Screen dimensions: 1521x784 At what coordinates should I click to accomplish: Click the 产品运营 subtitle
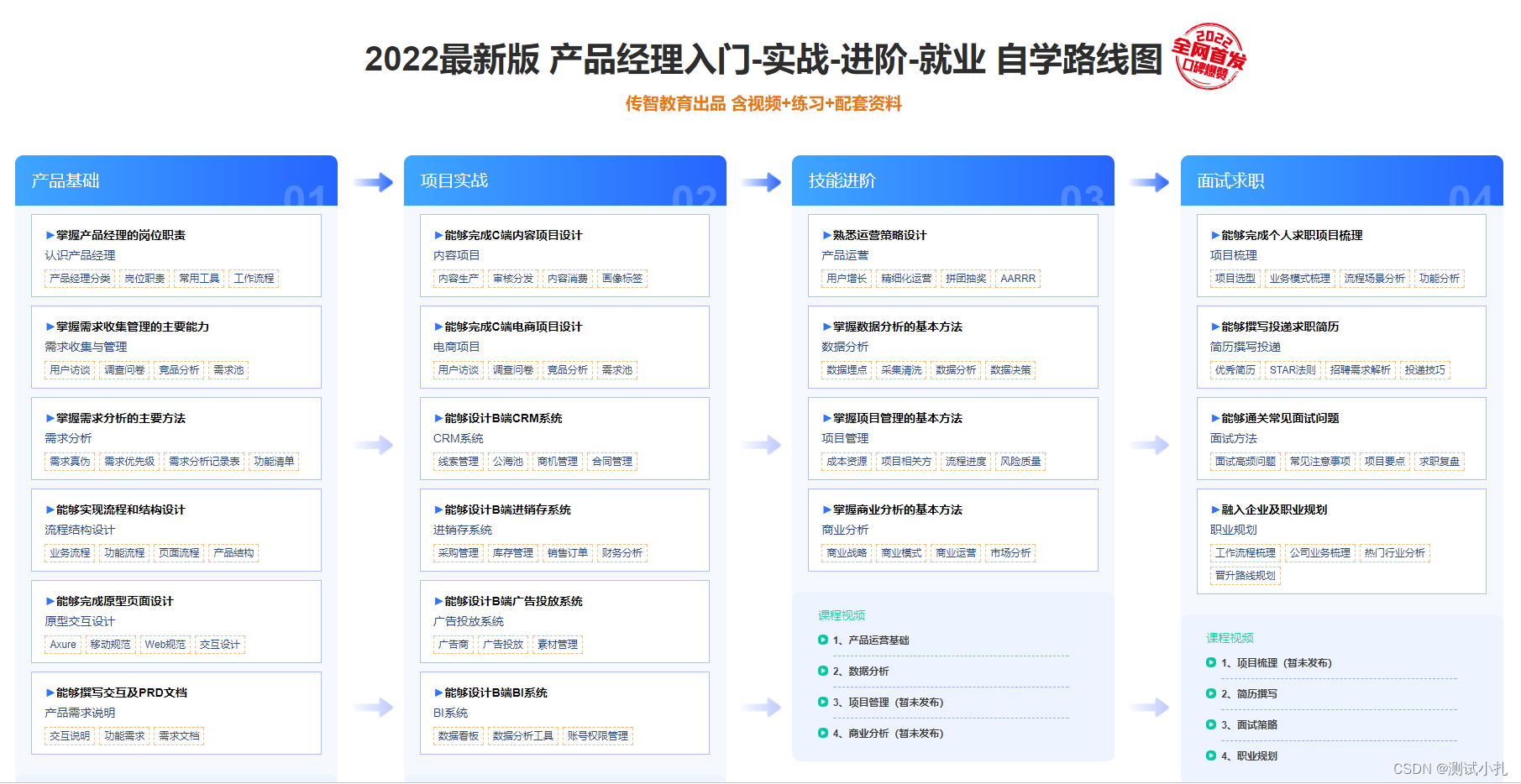coord(845,255)
